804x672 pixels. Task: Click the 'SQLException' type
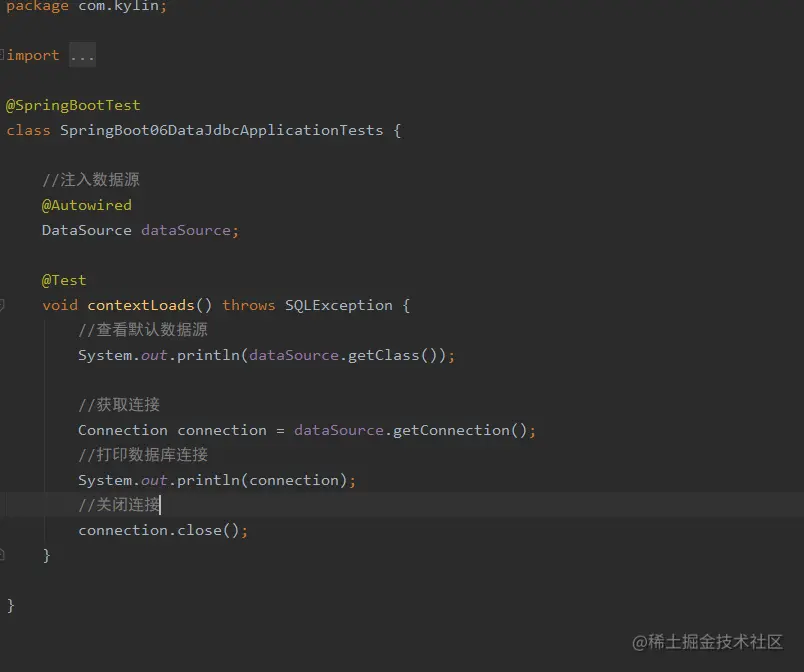point(338,306)
